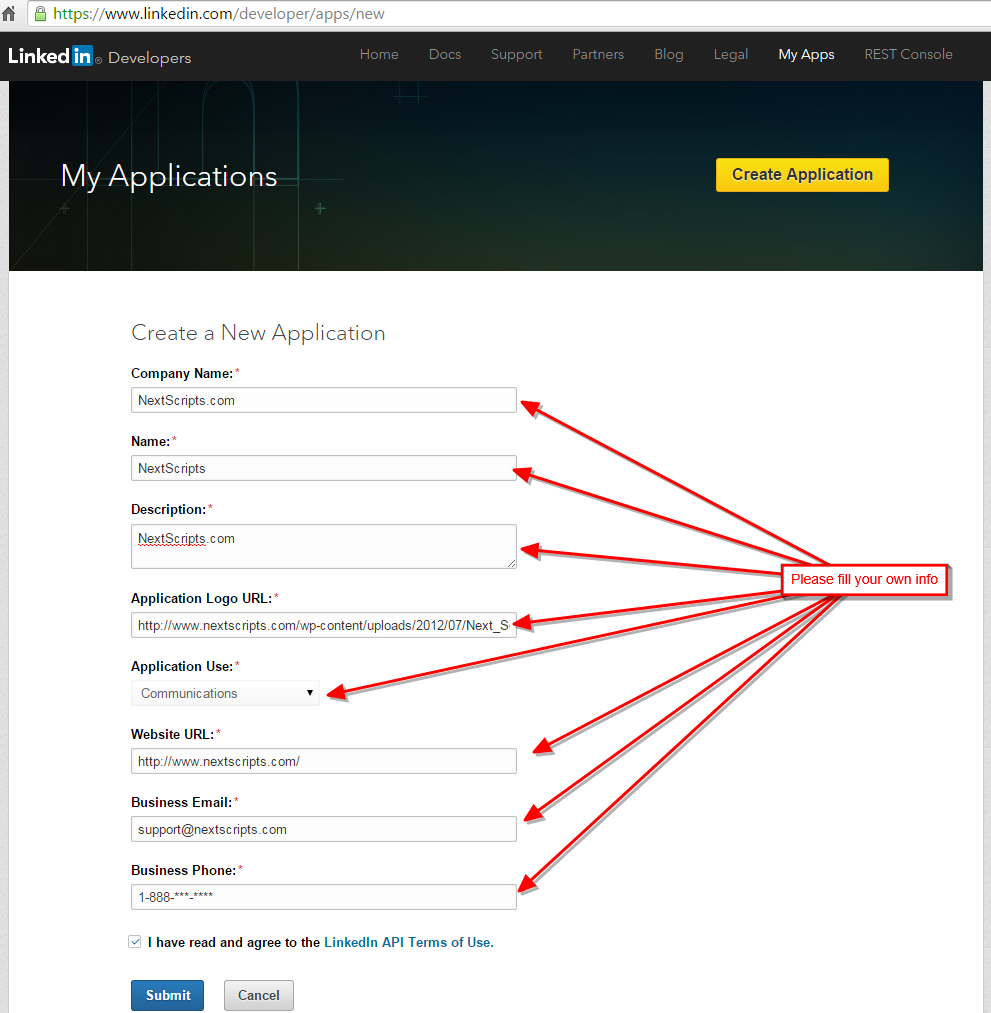Image resolution: width=991 pixels, height=1013 pixels.
Task: Click the Description text area
Action: [324, 547]
